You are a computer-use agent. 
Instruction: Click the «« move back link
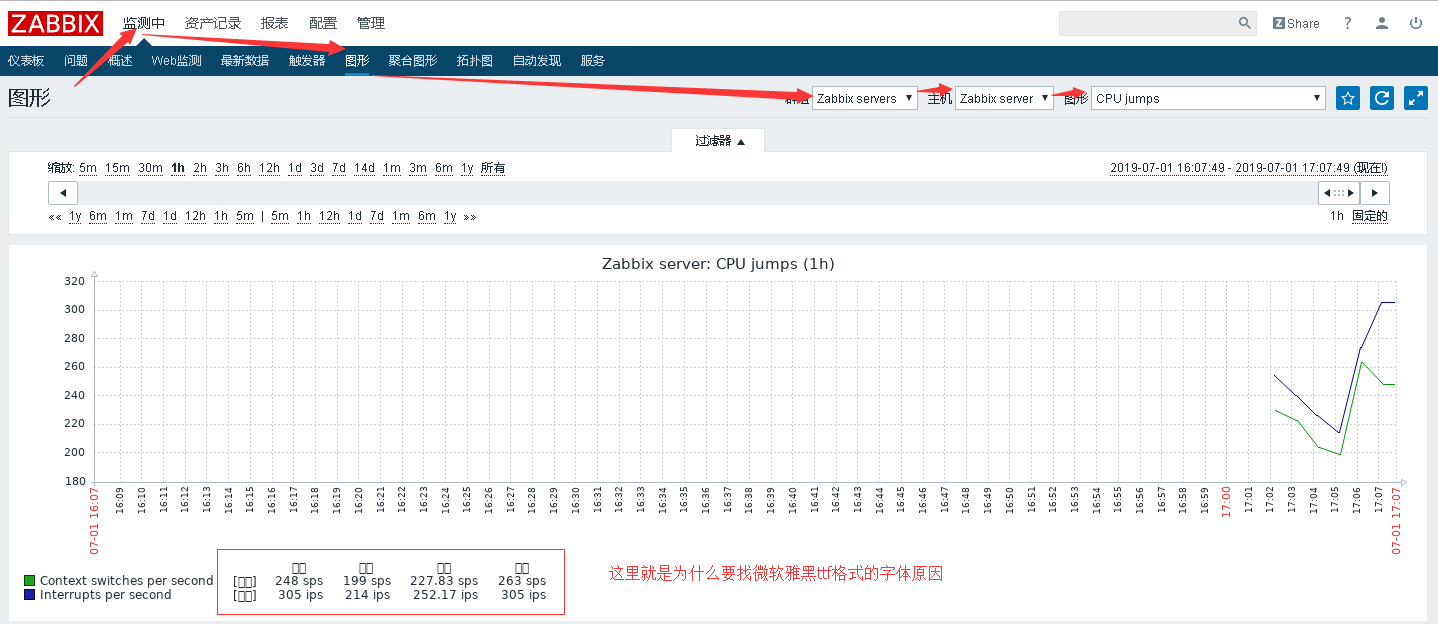pyautogui.click(x=55, y=216)
